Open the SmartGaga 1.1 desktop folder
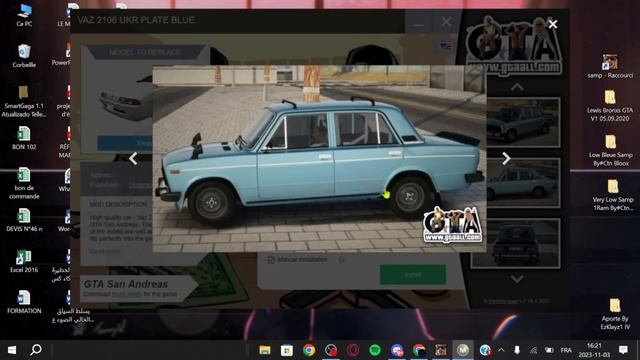 pos(24,102)
